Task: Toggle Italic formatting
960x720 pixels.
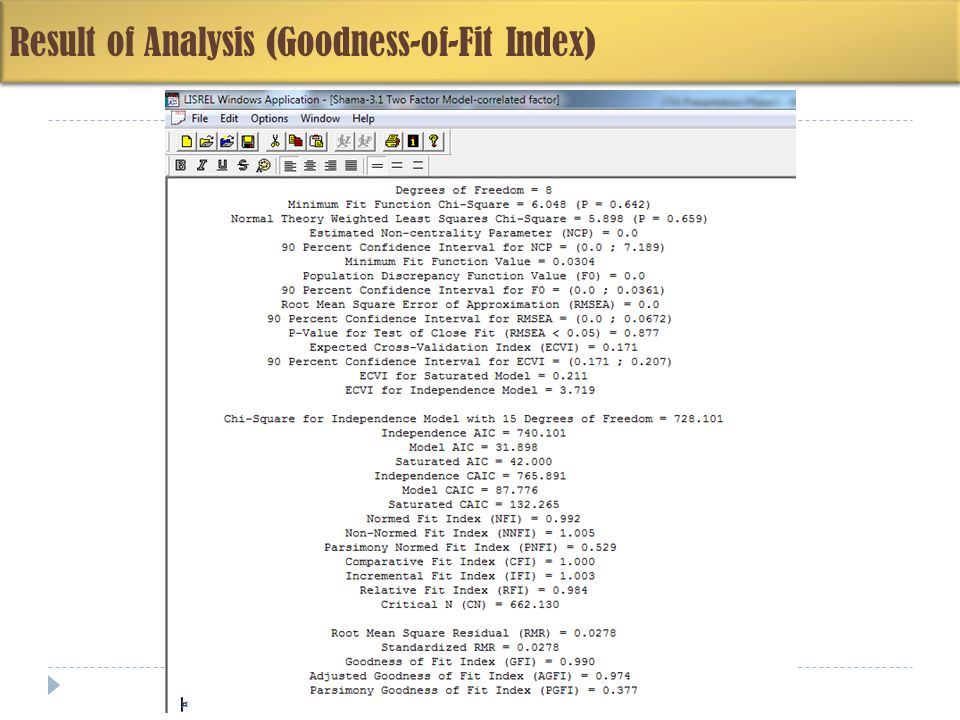Action: coord(201,165)
